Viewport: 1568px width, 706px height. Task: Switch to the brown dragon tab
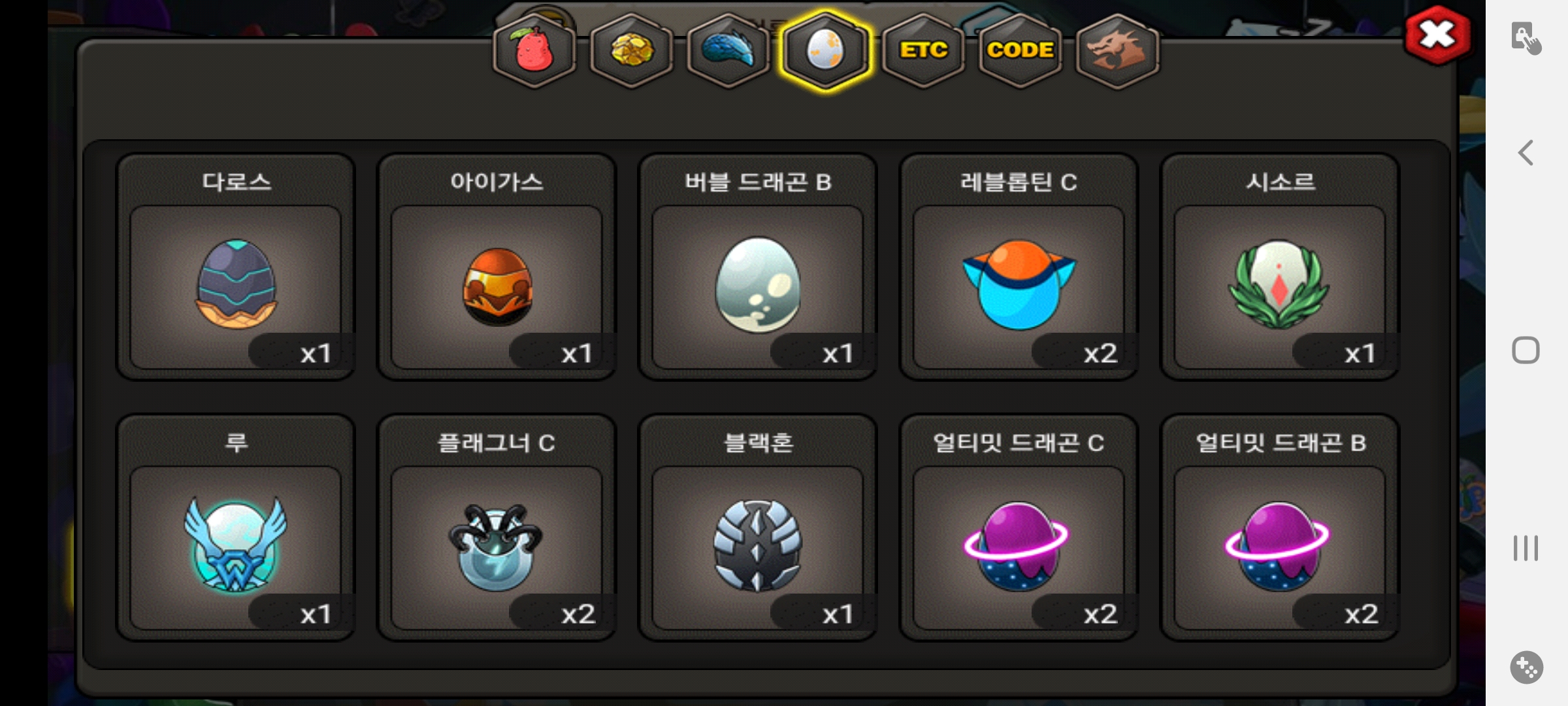pos(1117,51)
